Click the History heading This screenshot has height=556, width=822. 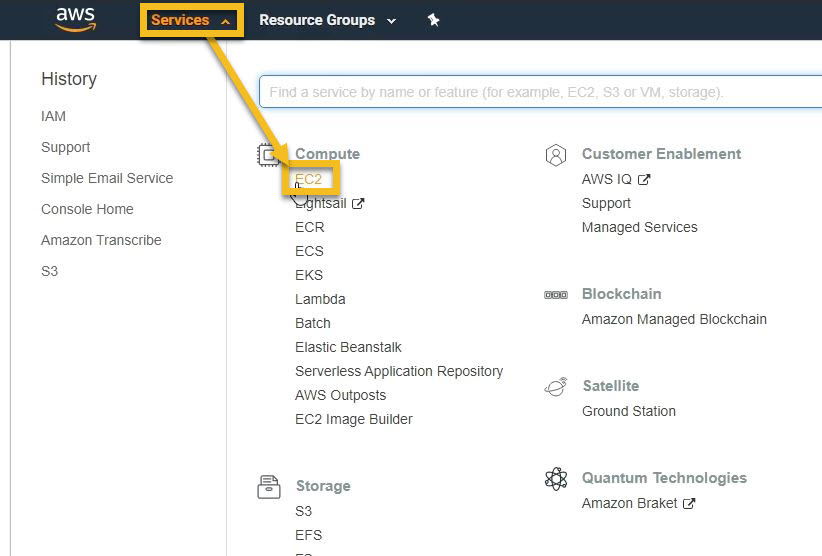point(69,79)
